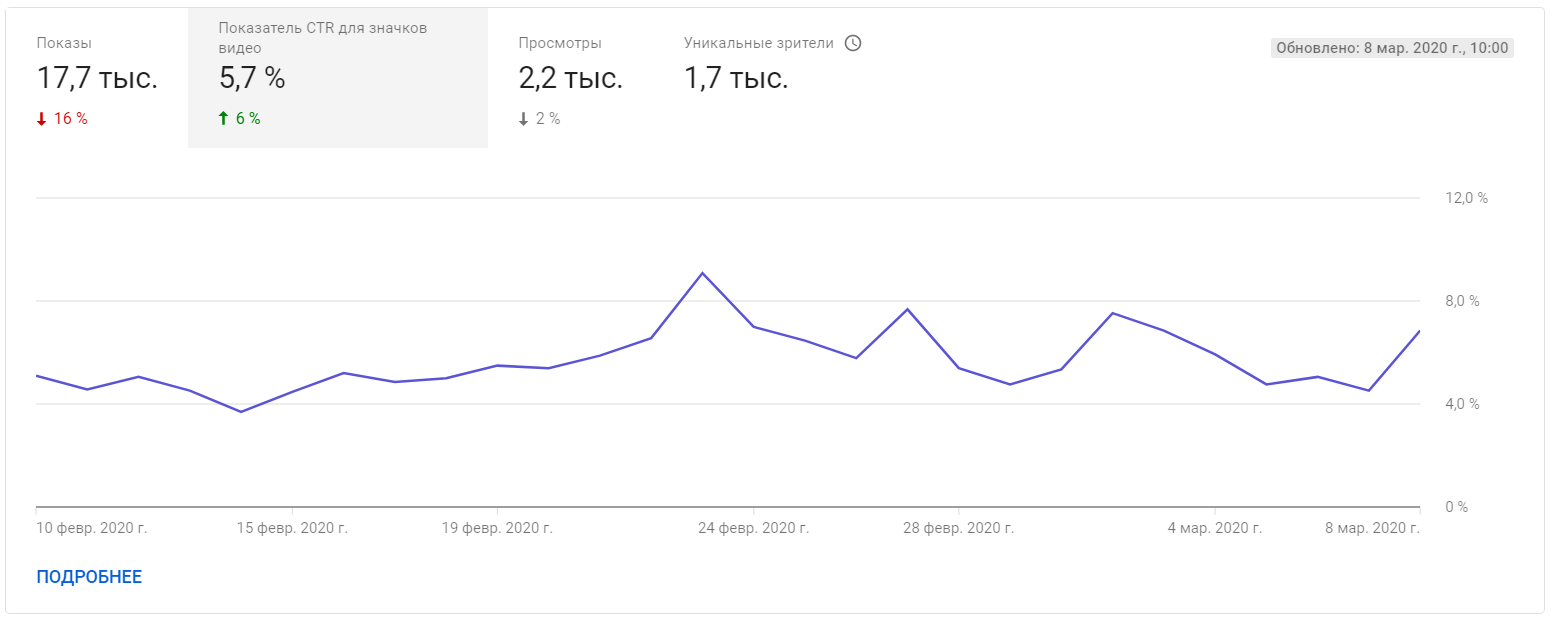Click the Обновлено timestamp badge
The image size is (1552, 619).
[x=1392, y=48]
